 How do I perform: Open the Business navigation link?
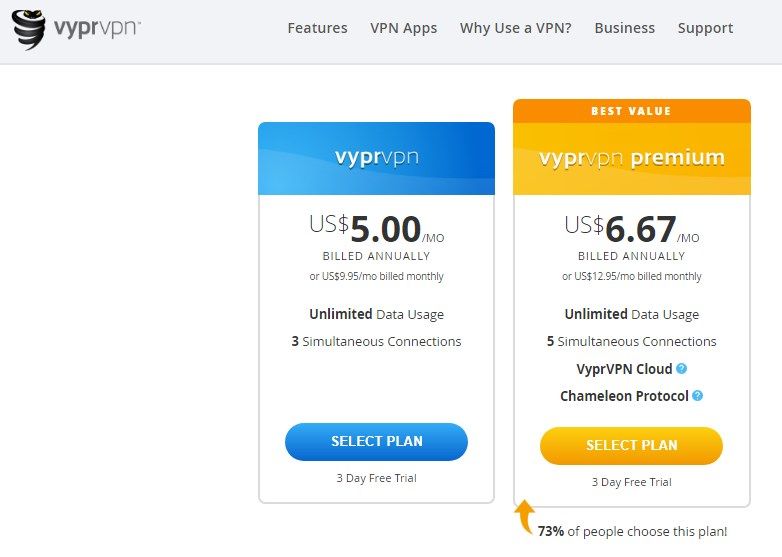click(624, 28)
